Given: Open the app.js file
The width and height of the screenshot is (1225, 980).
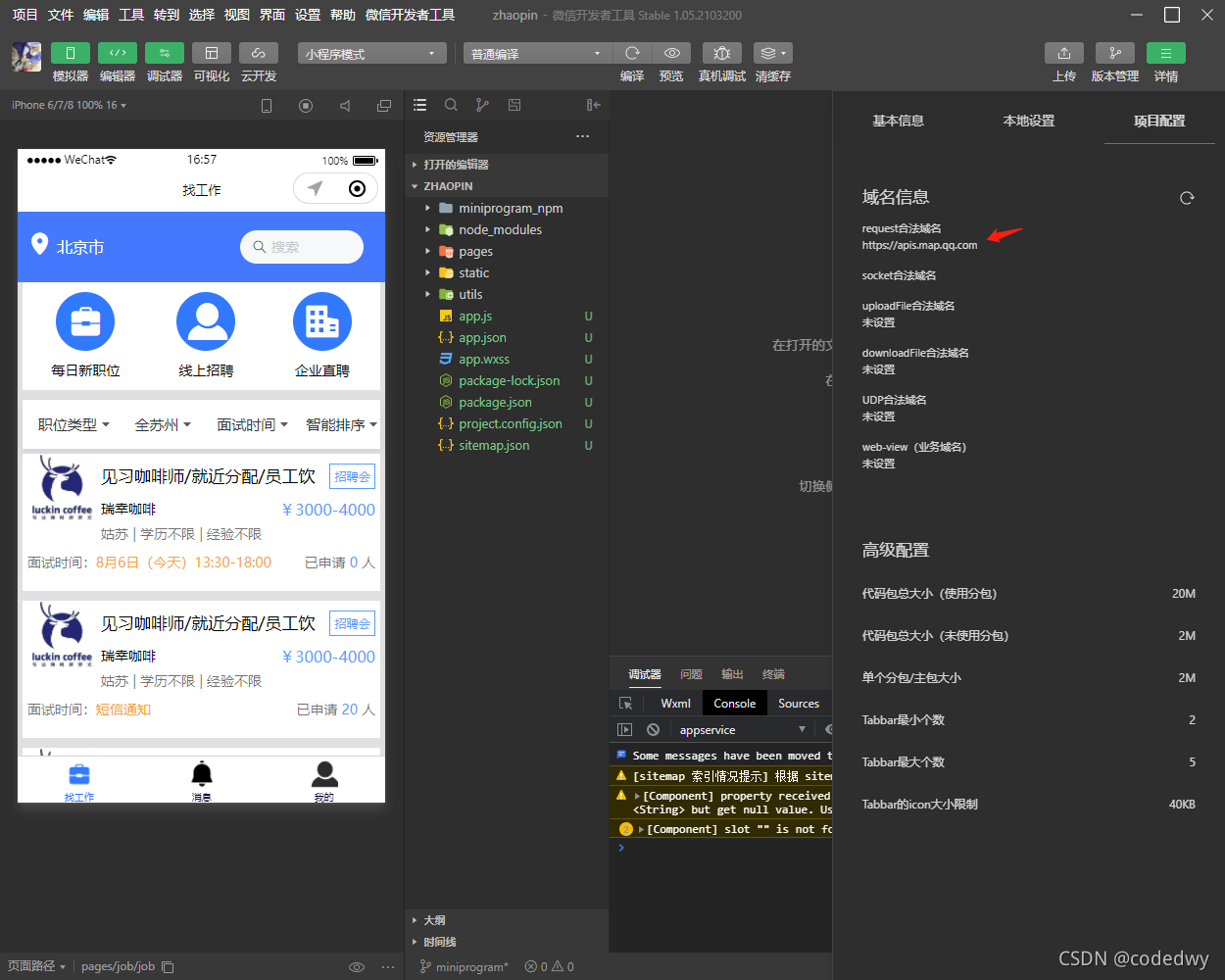Looking at the screenshot, I should 507,316.
